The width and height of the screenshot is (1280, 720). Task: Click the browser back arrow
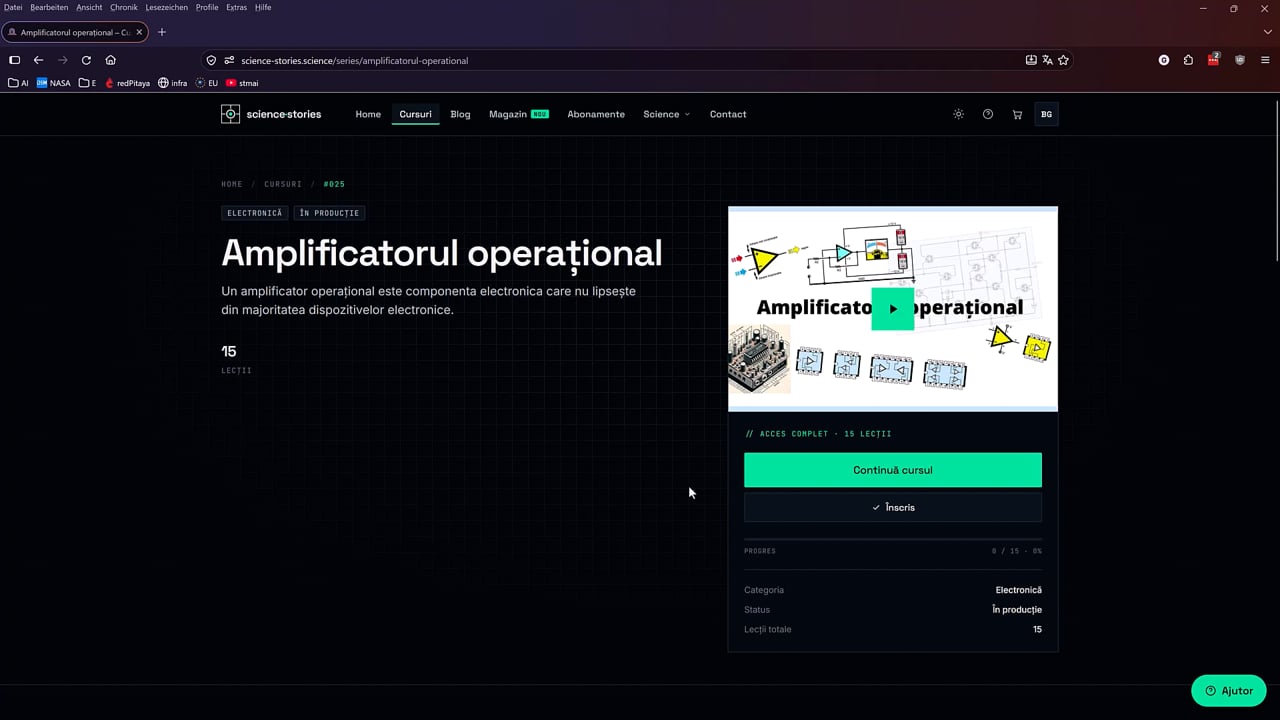38,60
